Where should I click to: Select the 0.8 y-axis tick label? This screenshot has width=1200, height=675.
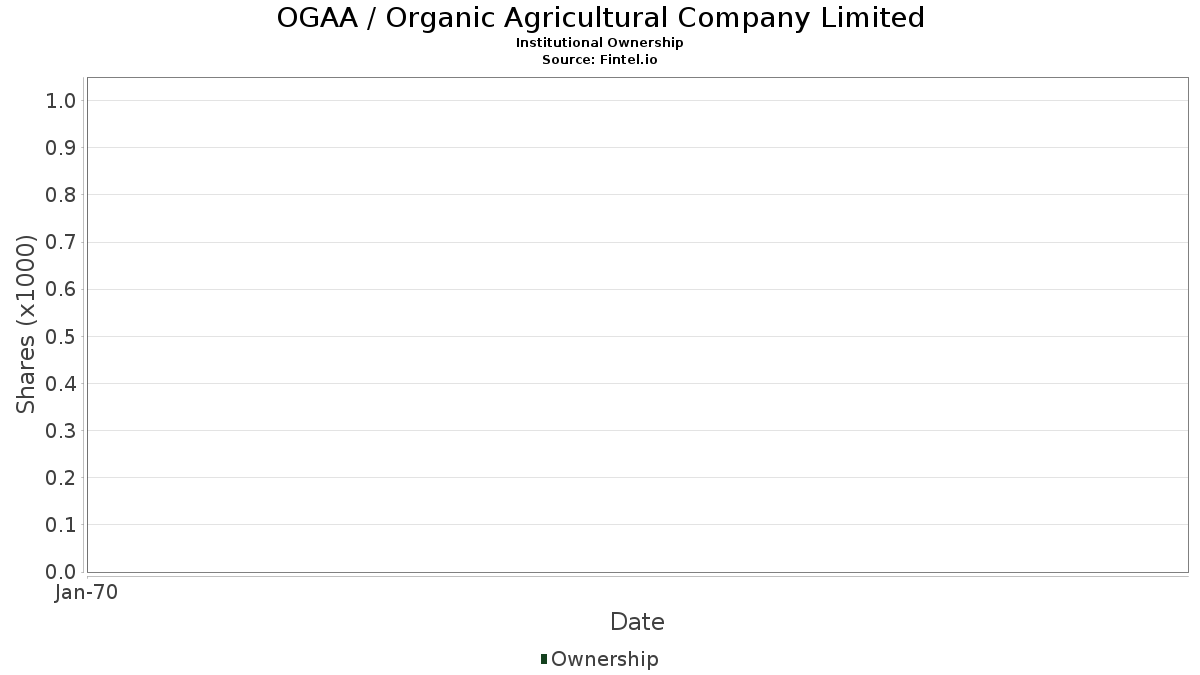coord(61,195)
